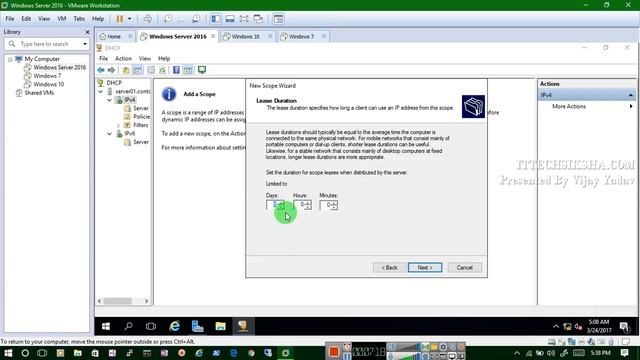The image size is (640, 360).
Task: Switch to the Windows 7 tab
Action: coord(301,36)
